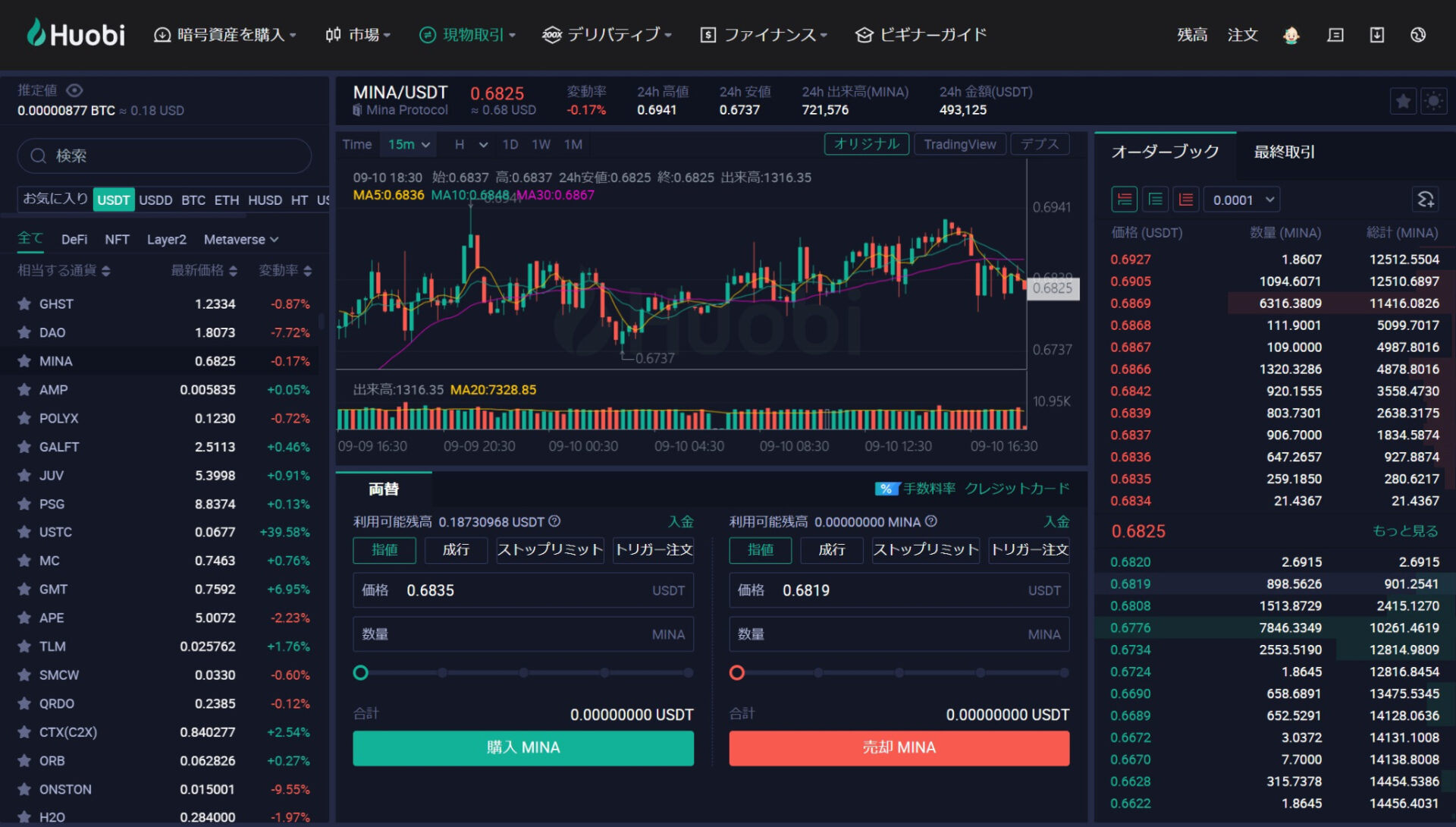Toggle favorite star for GHST
Screen dimensions: 1456x827
click(24, 303)
